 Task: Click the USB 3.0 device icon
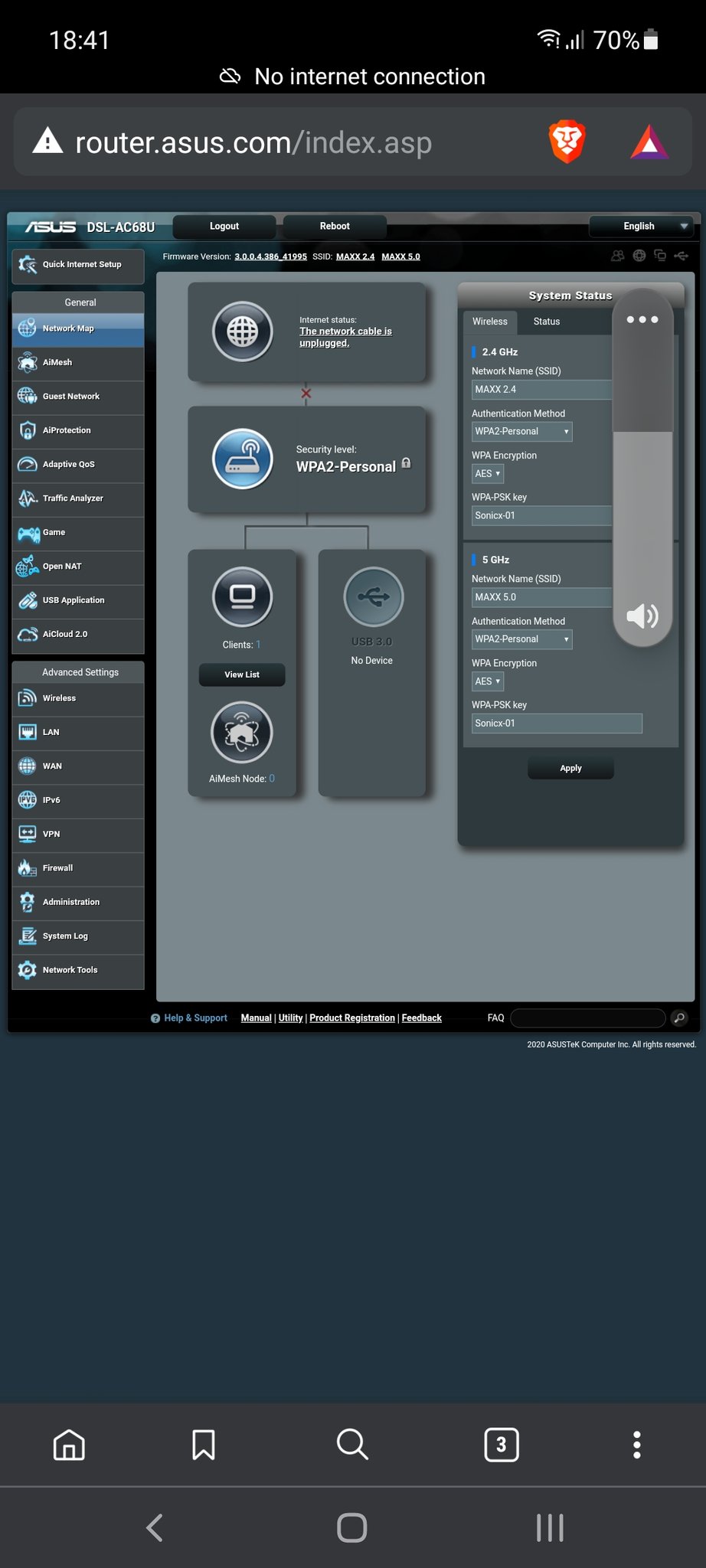[373, 596]
